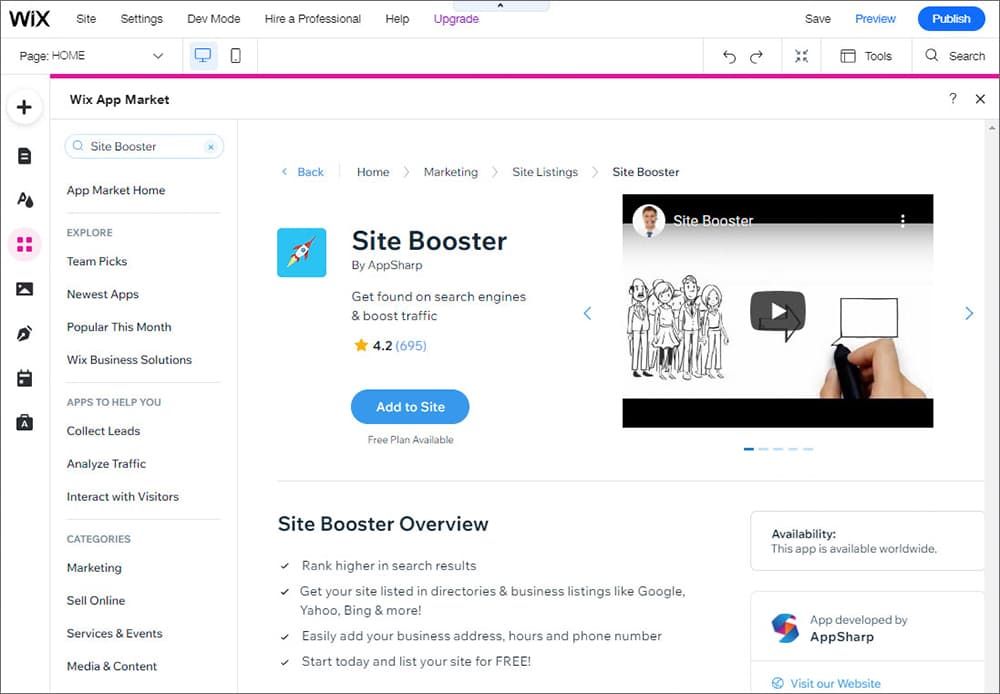Open the Hire a Professional menu
Screen dimensions: 1000x694
tap(312, 18)
